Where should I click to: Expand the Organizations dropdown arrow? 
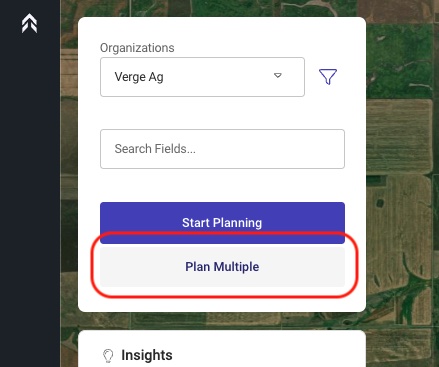pyautogui.click(x=278, y=76)
